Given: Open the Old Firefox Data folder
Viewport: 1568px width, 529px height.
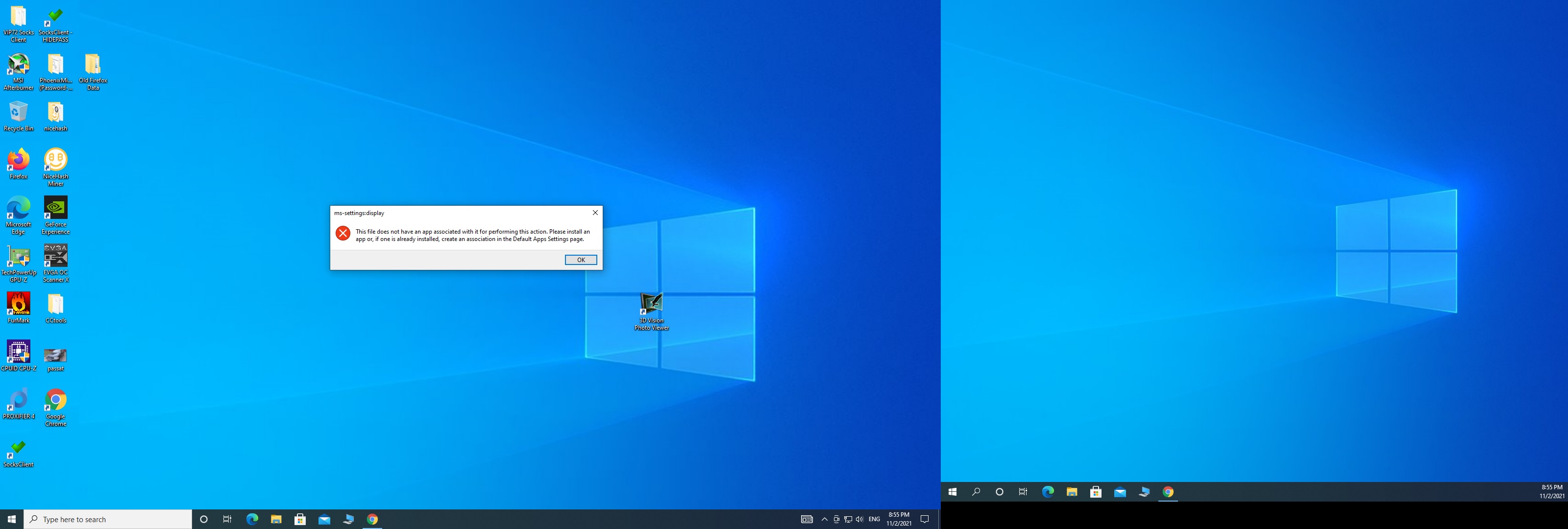Looking at the screenshot, I should [93, 65].
